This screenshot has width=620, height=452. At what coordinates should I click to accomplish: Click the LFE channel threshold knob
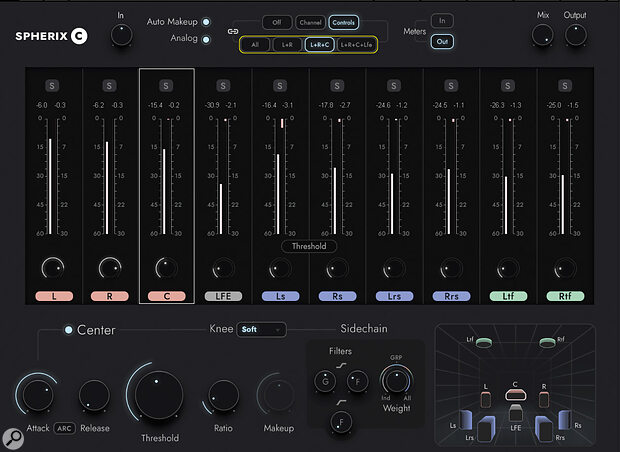223,269
